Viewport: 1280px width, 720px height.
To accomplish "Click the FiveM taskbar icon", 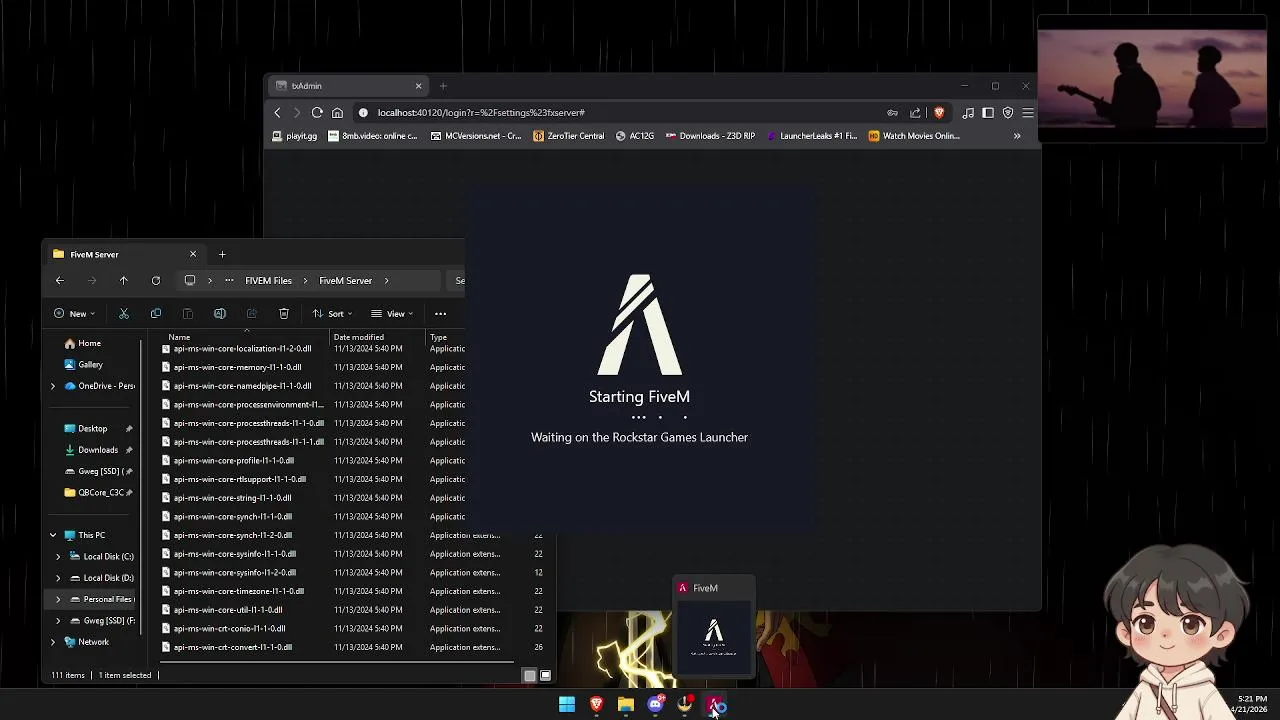I will click(x=716, y=705).
